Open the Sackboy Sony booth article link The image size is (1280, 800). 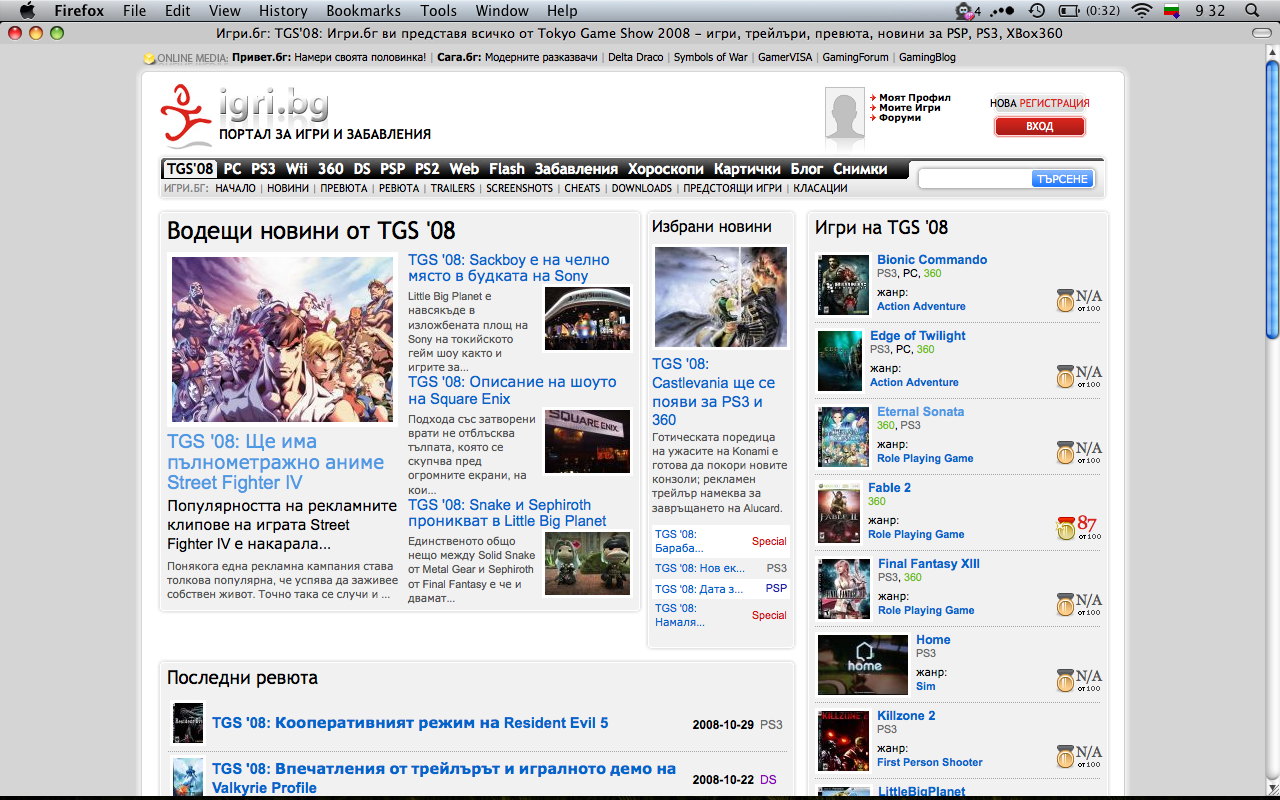point(508,268)
